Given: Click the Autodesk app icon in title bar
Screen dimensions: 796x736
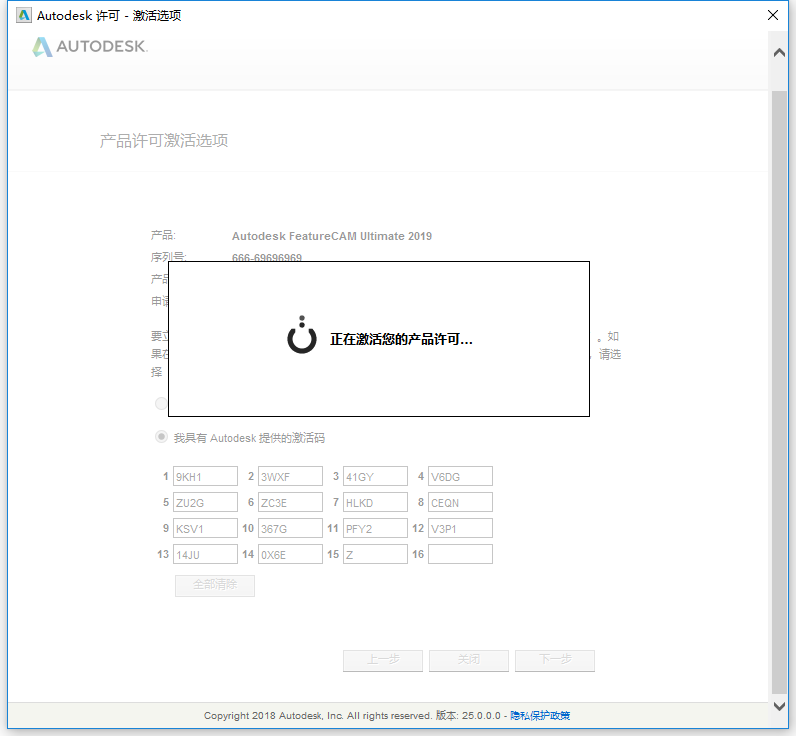Looking at the screenshot, I should [x=23, y=15].
